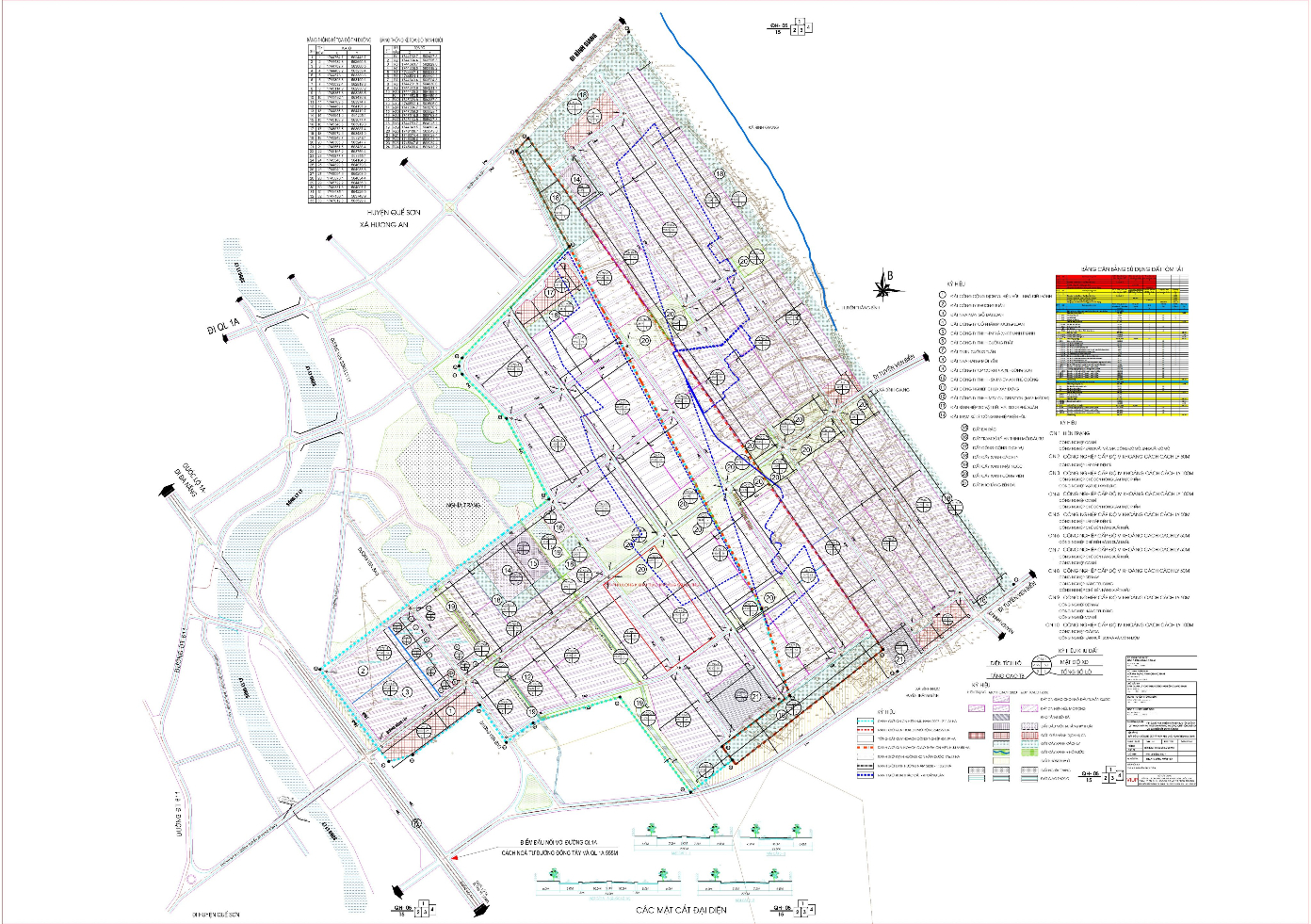The image size is (1311, 924).
Task: Select the blue dotted boundary legend symbol
Action: coord(866,776)
